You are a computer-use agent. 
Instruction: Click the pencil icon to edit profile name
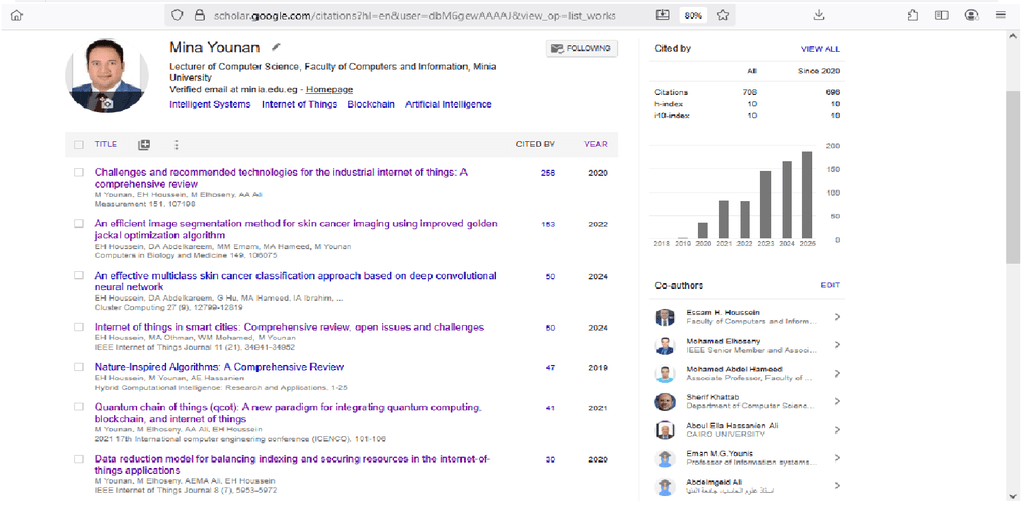pyautogui.click(x=277, y=47)
